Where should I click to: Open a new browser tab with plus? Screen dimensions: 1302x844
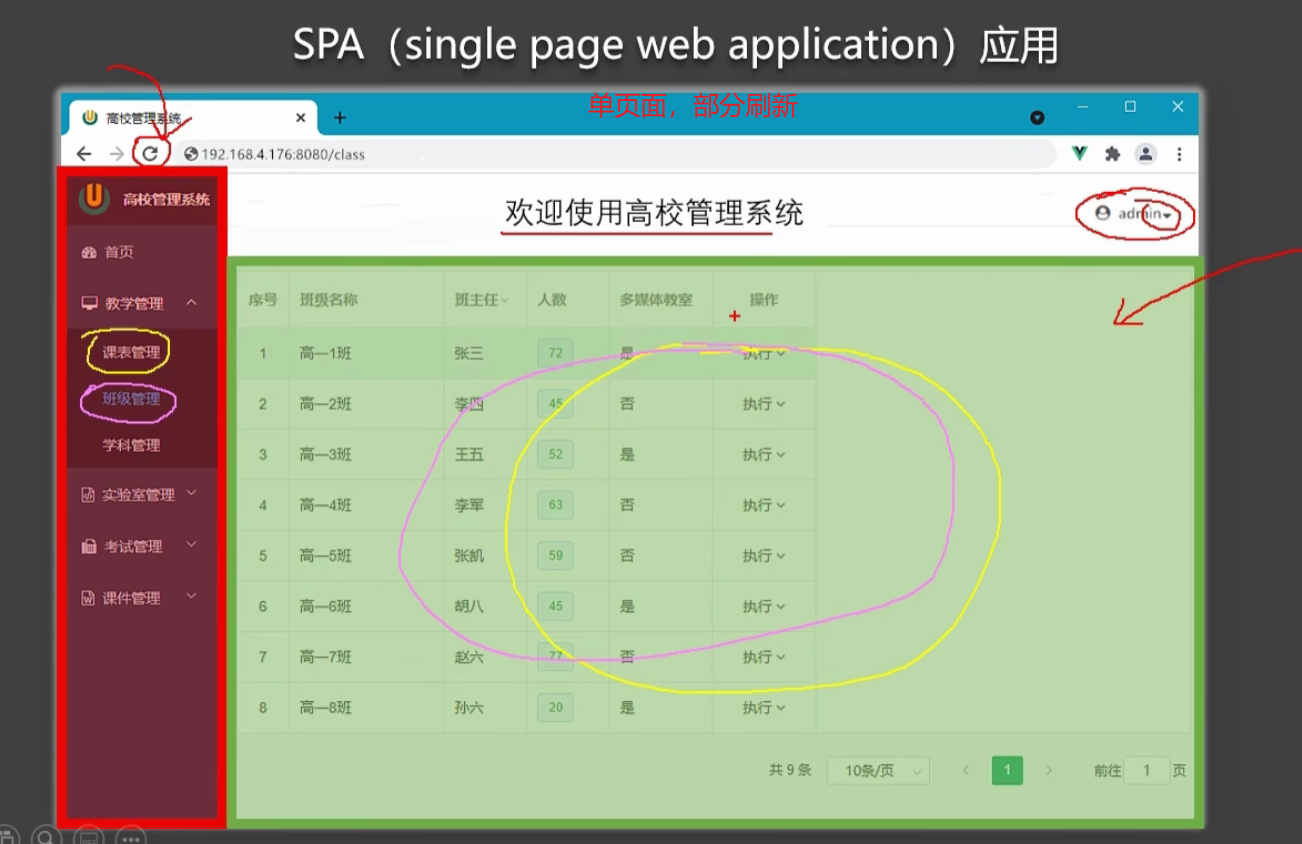pyautogui.click(x=340, y=117)
